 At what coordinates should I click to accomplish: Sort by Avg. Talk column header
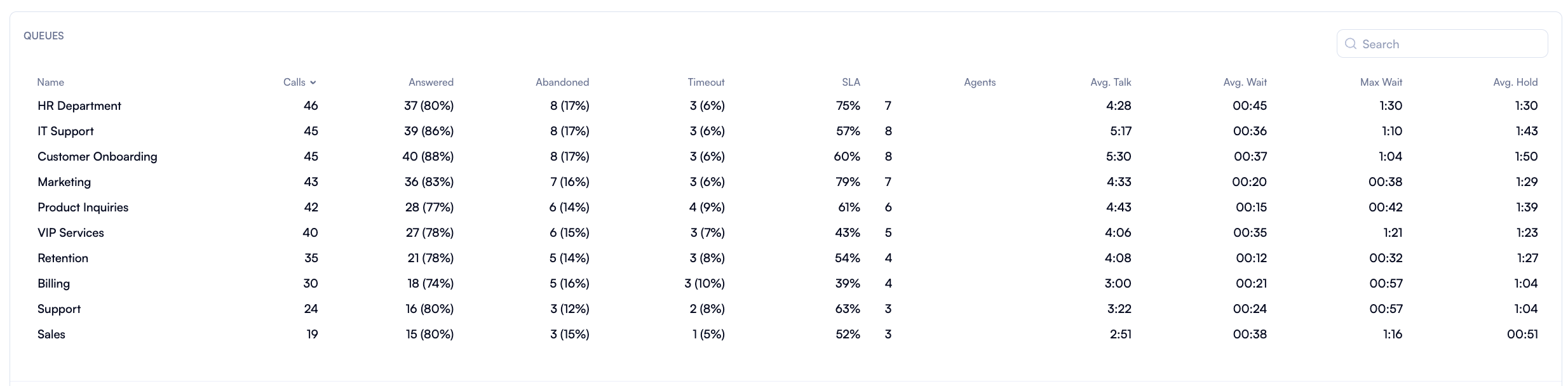[x=1111, y=83]
